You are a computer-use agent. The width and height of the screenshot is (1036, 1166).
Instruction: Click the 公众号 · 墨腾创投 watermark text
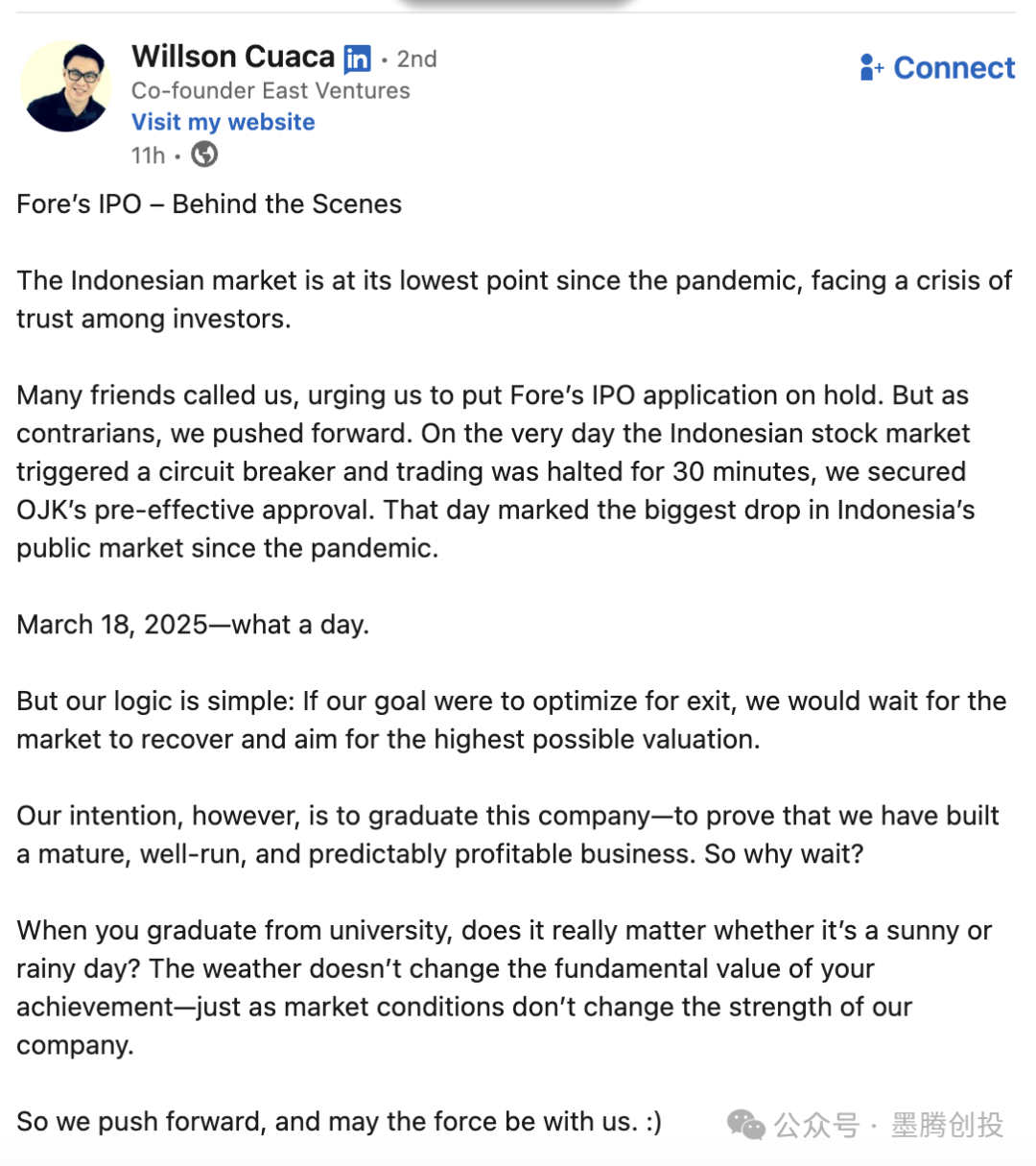coord(888,1125)
